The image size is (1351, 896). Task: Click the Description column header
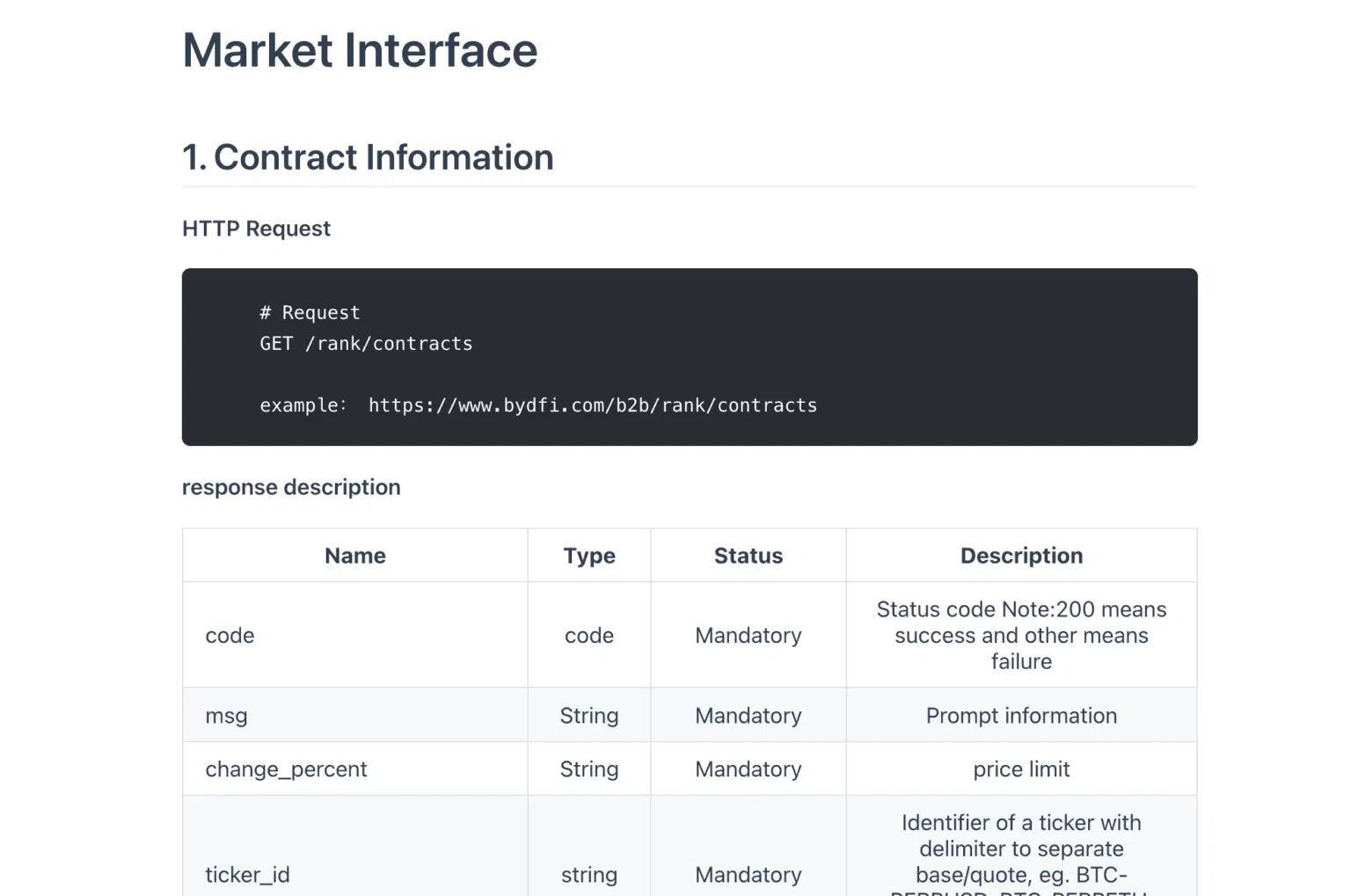tap(1020, 556)
